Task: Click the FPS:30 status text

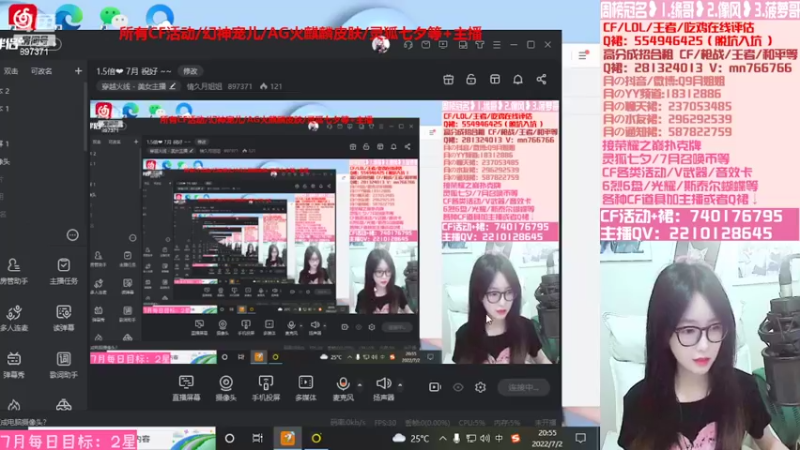Action: point(385,422)
